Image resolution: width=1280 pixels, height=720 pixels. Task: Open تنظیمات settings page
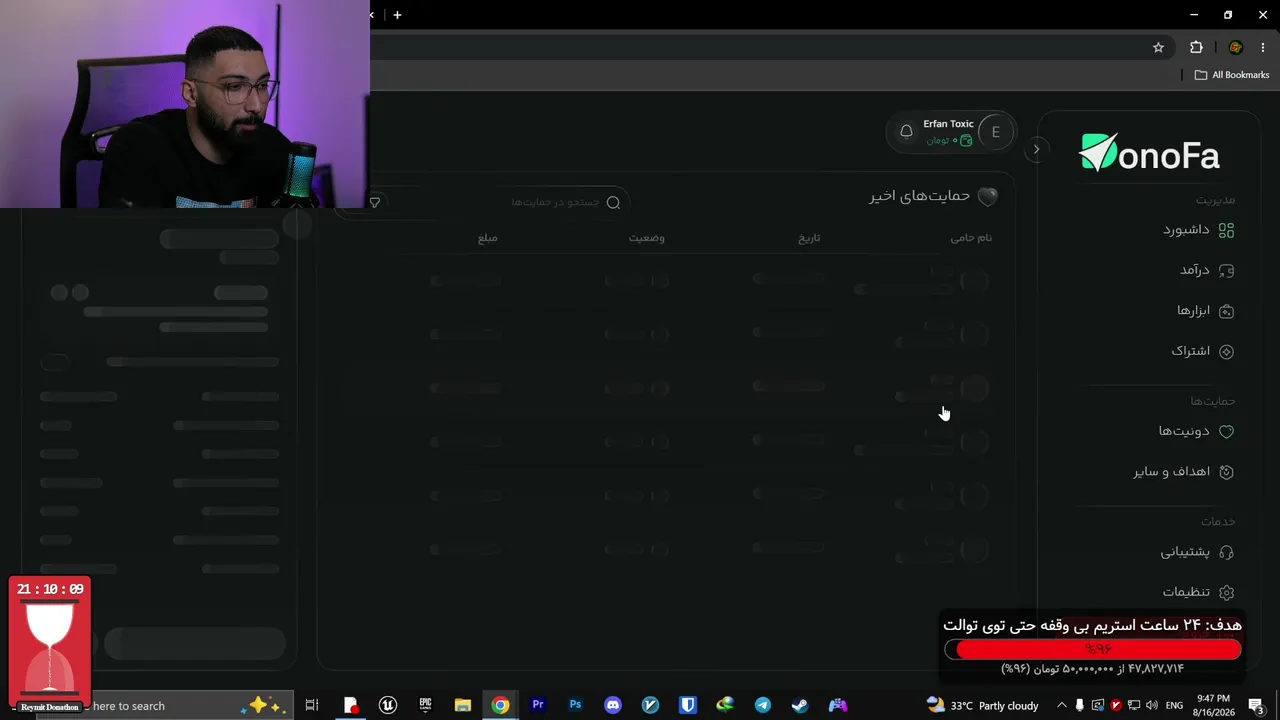1198,592
